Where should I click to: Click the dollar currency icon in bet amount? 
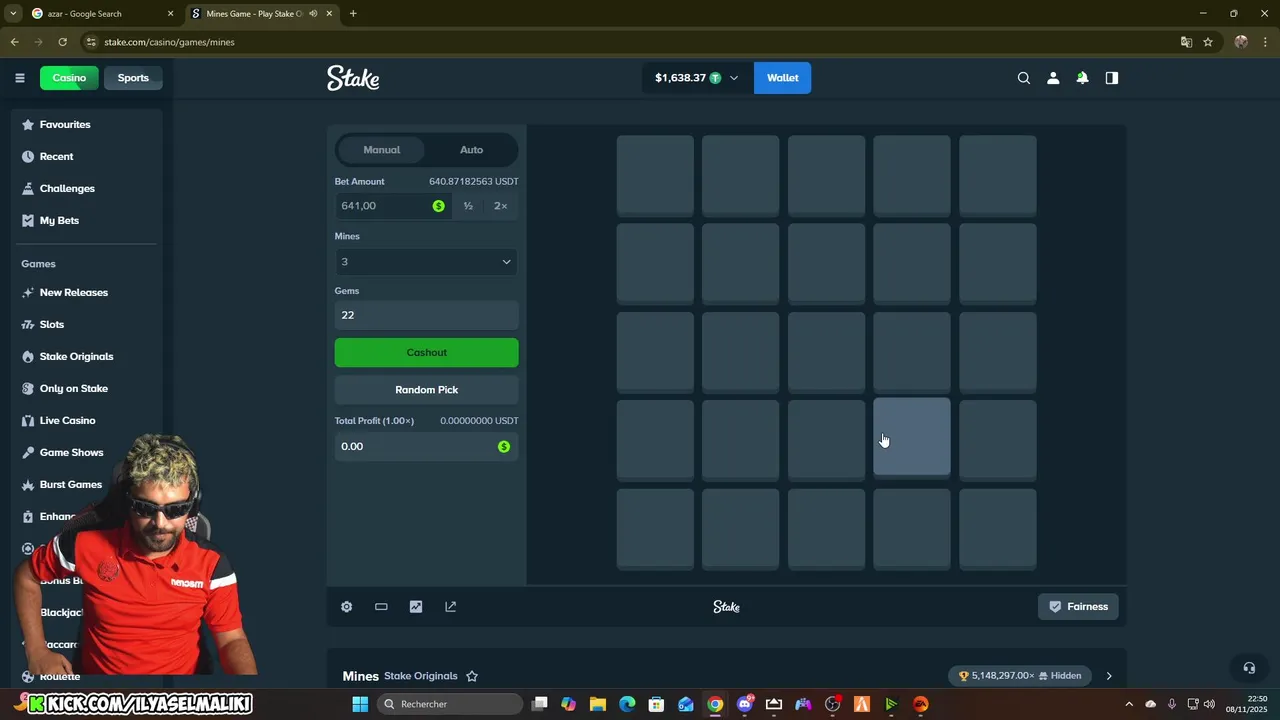click(438, 206)
